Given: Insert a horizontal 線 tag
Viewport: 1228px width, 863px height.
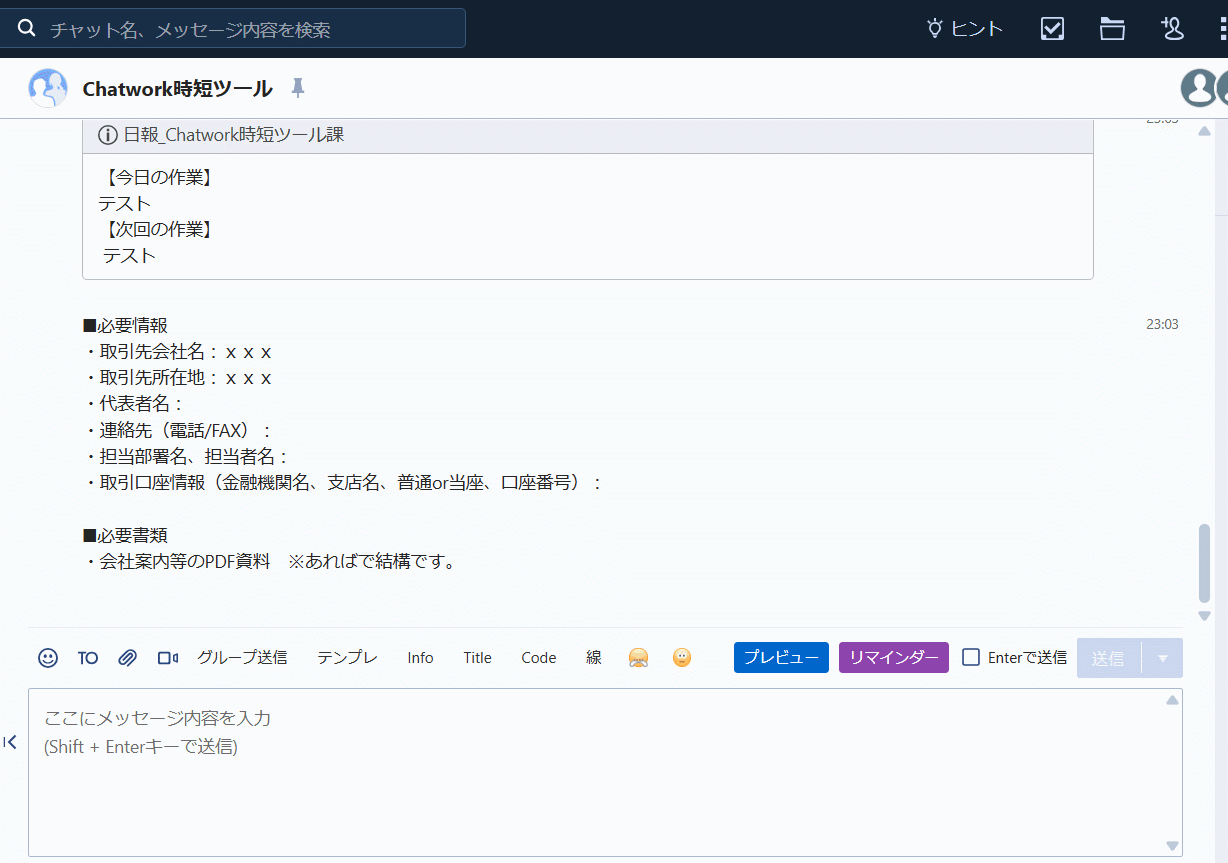Looking at the screenshot, I should tap(594, 658).
